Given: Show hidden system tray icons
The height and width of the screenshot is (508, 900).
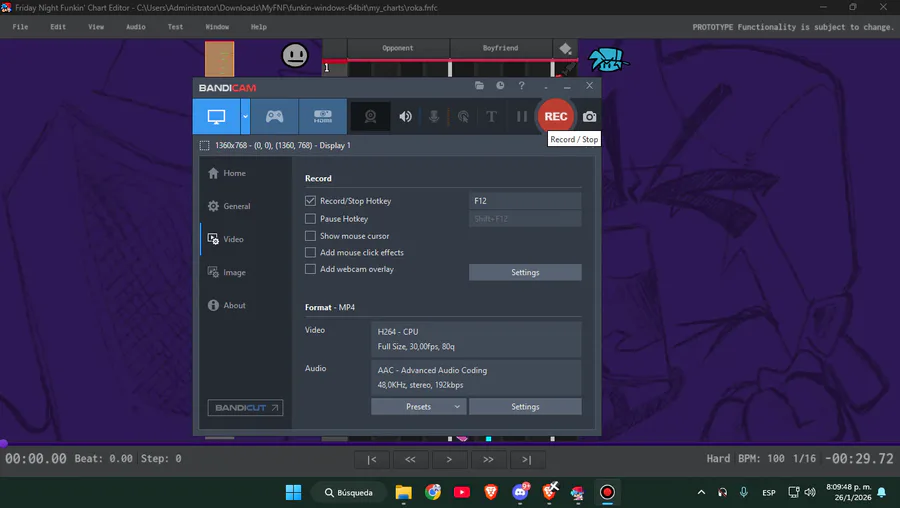Looking at the screenshot, I should 701,493.
